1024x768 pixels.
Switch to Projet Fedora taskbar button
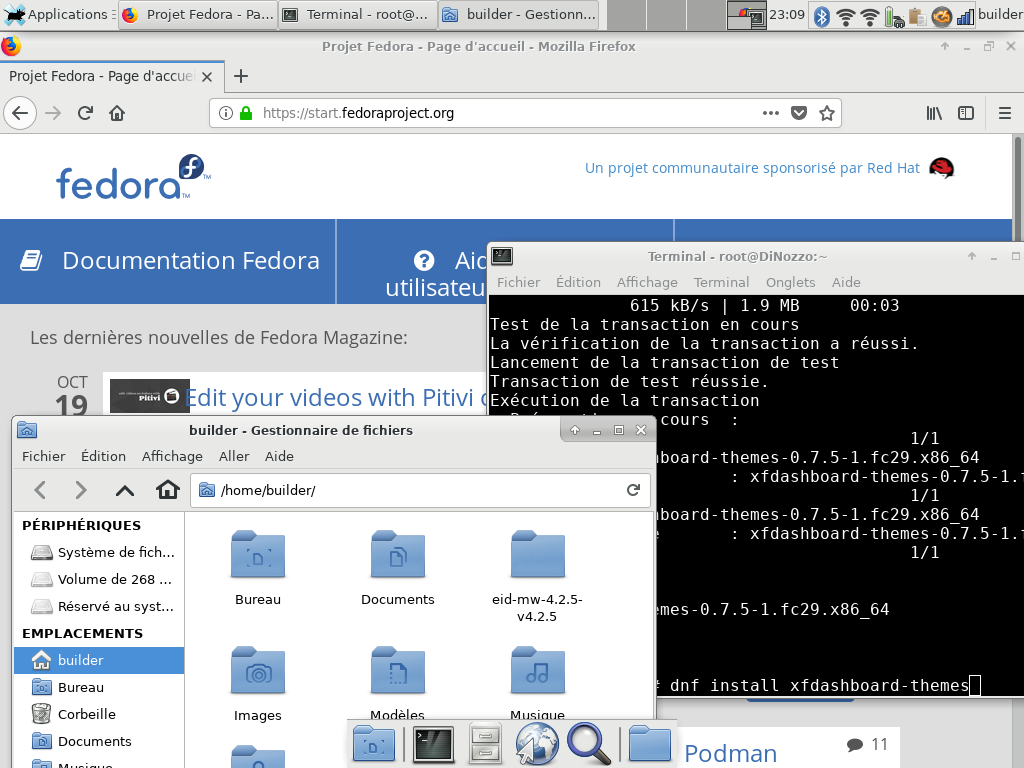point(199,14)
